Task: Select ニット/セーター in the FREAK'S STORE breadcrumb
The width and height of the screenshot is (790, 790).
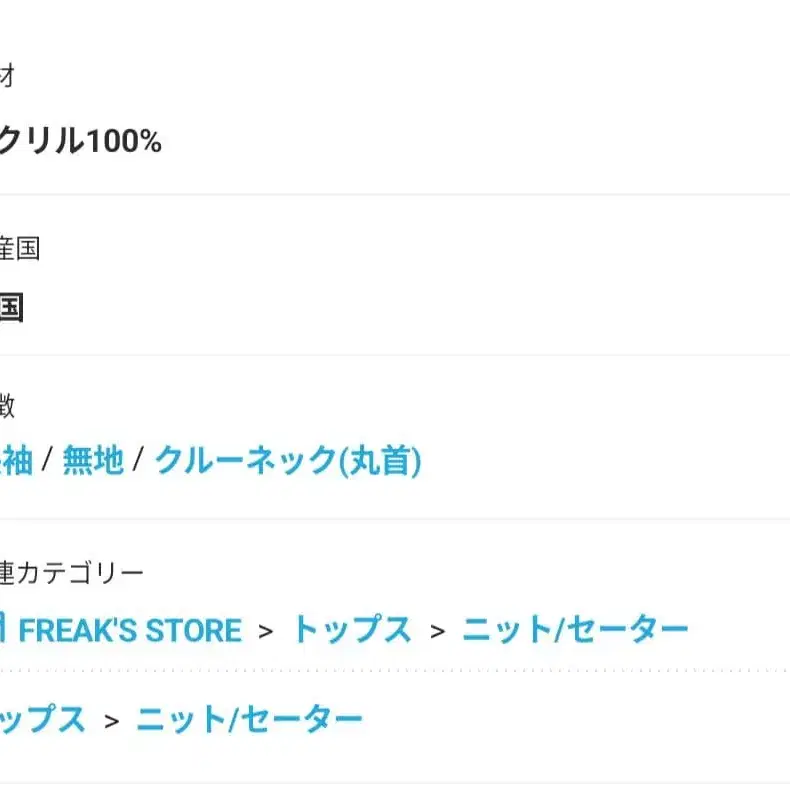Action: click(575, 630)
